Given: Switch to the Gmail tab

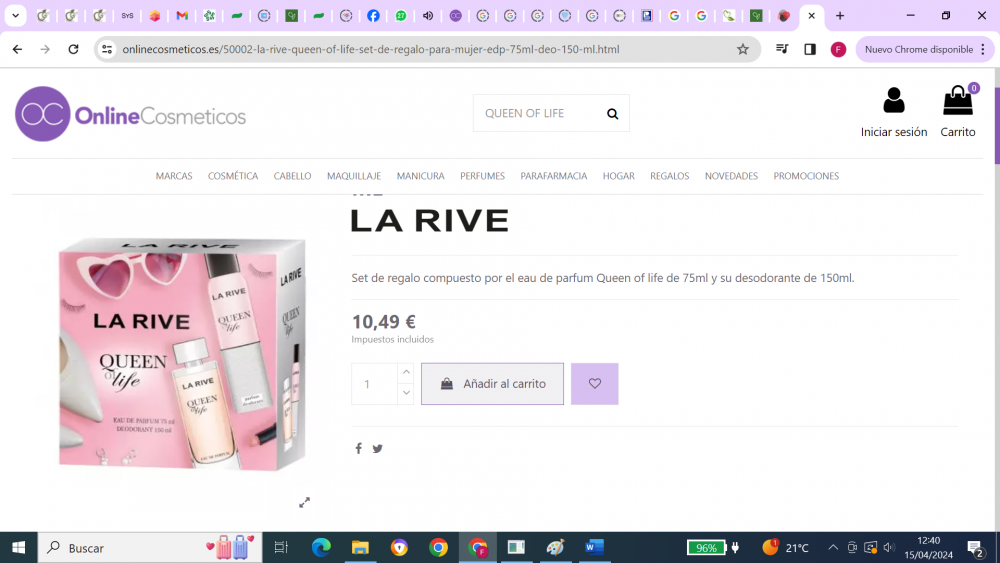Looking at the screenshot, I should (x=182, y=16).
